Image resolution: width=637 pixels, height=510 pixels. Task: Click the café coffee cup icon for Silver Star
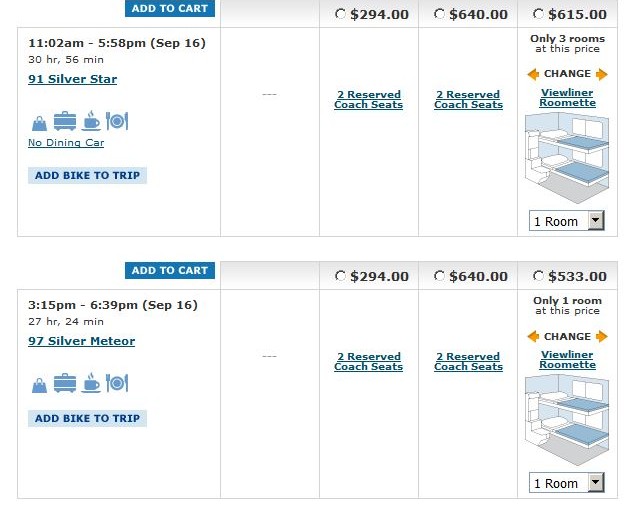pos(92,122)
